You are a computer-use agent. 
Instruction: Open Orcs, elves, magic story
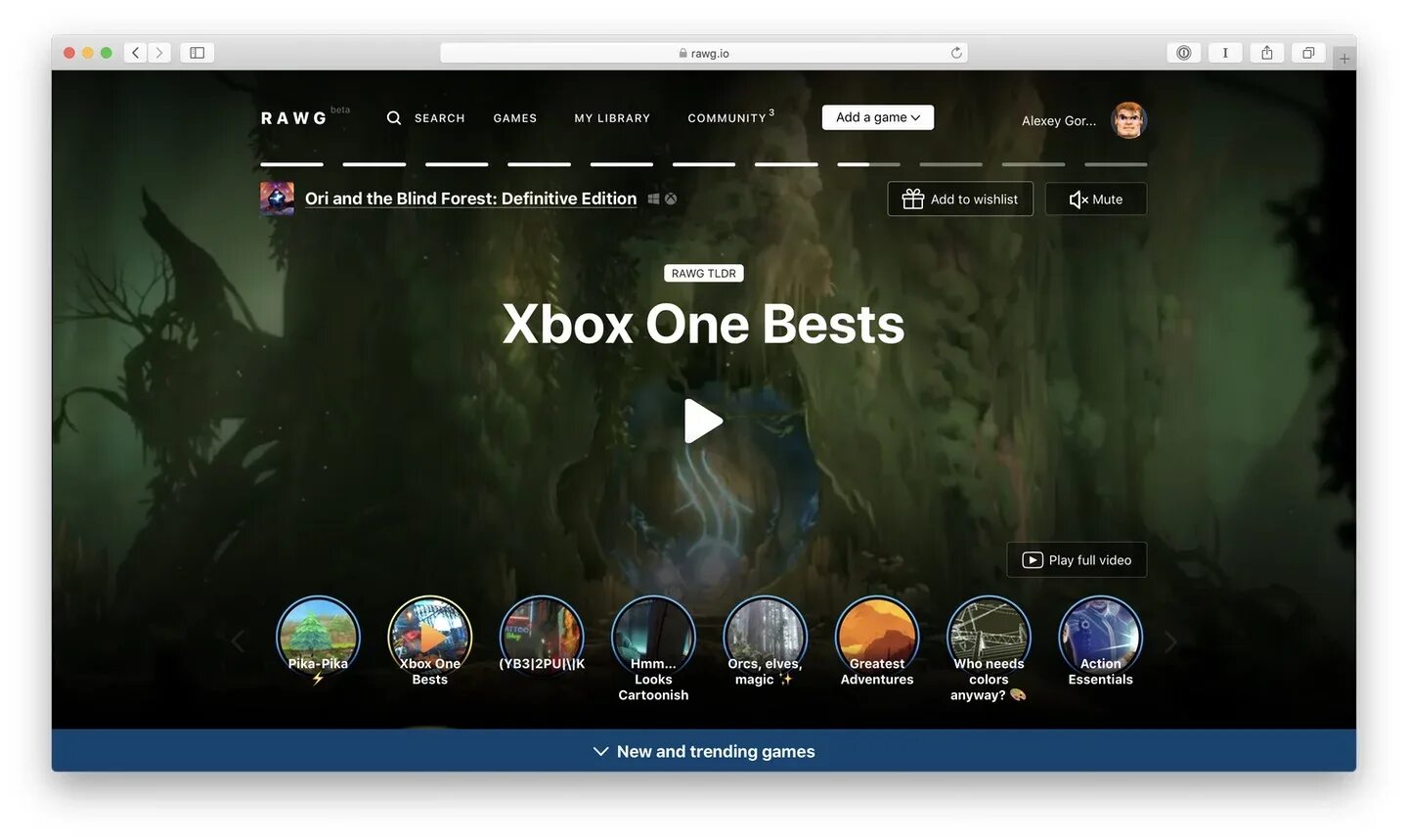765,638
